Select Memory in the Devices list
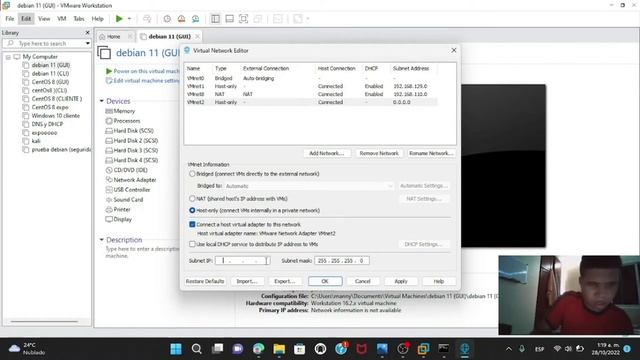Image resolution: width=640 pixels, height=360 pixels. [124, 111]
